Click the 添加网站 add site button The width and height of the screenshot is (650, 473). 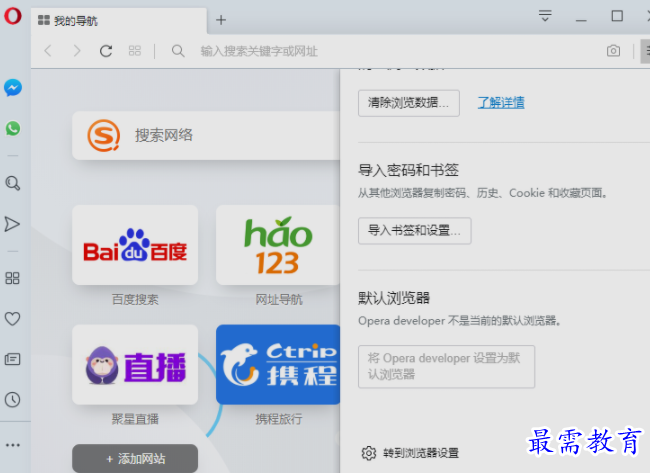pos(135,458)
